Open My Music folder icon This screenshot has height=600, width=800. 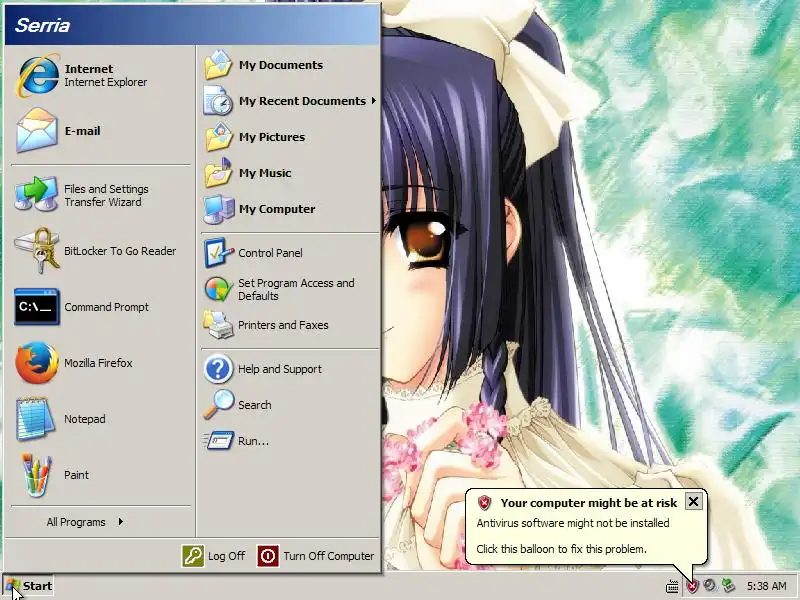pyautogui.click(x=218, y=173)
